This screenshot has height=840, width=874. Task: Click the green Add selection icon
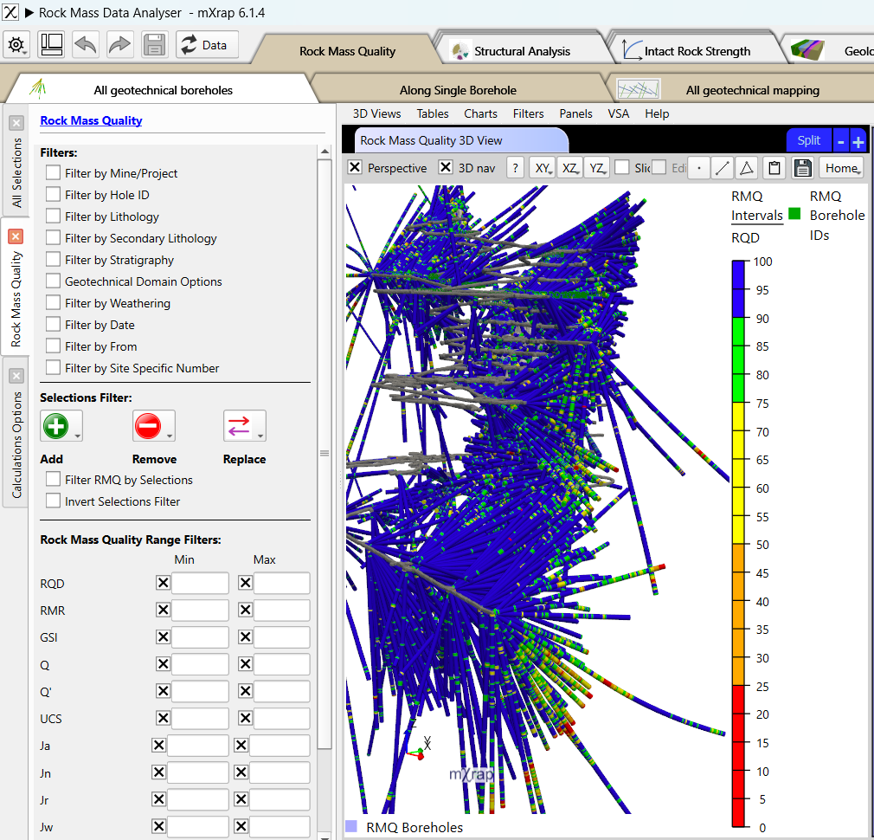point(56,427)
